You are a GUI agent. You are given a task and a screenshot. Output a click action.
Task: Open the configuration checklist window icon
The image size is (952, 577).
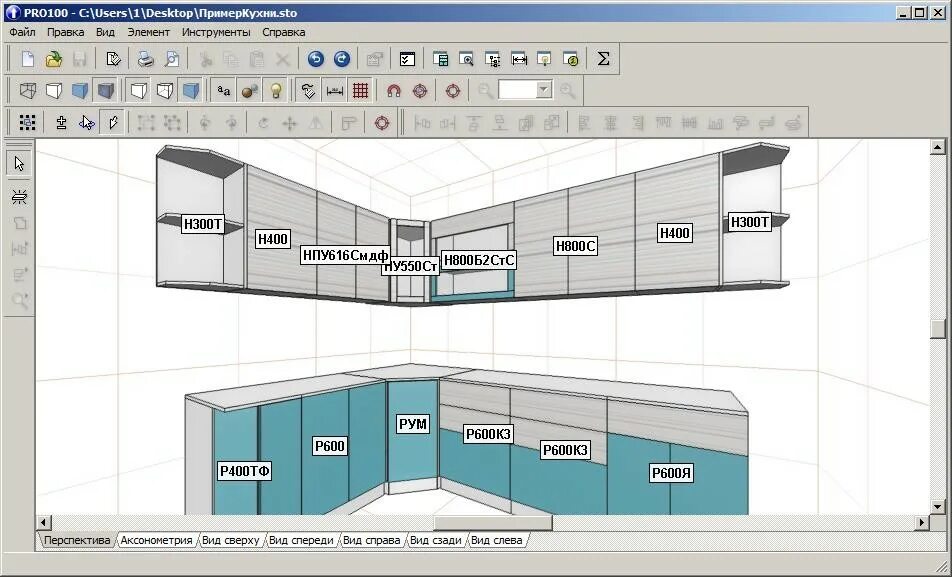point(407,59)
